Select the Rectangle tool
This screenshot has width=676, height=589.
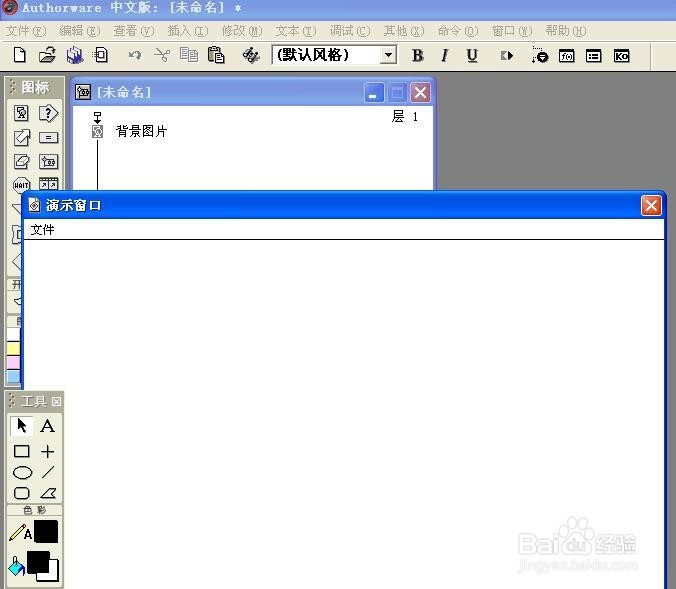tap(22, 451)
